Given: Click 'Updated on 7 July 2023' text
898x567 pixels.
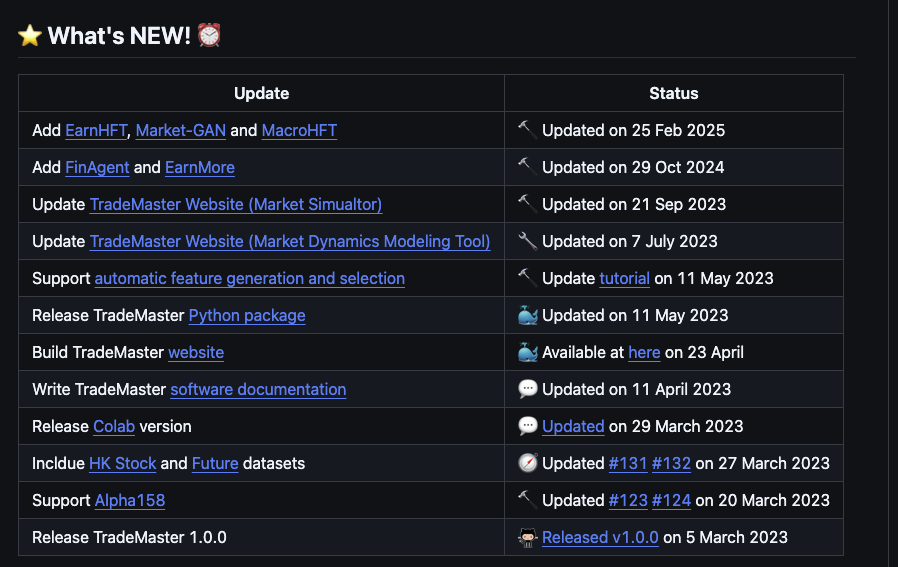Looking at the screenshot, I should (x=630, y=242).
